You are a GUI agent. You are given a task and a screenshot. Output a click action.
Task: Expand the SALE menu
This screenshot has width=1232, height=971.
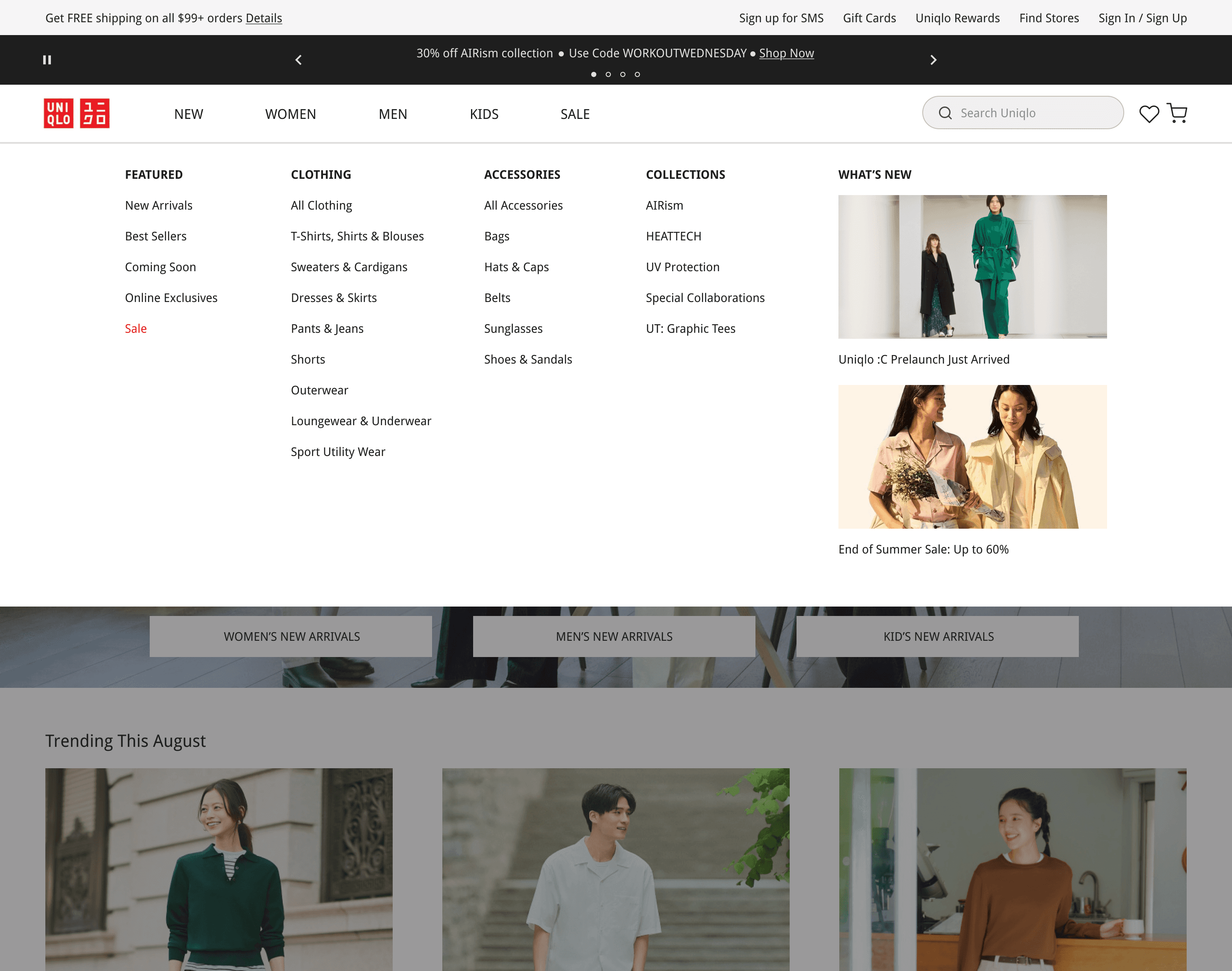[575, 114]
